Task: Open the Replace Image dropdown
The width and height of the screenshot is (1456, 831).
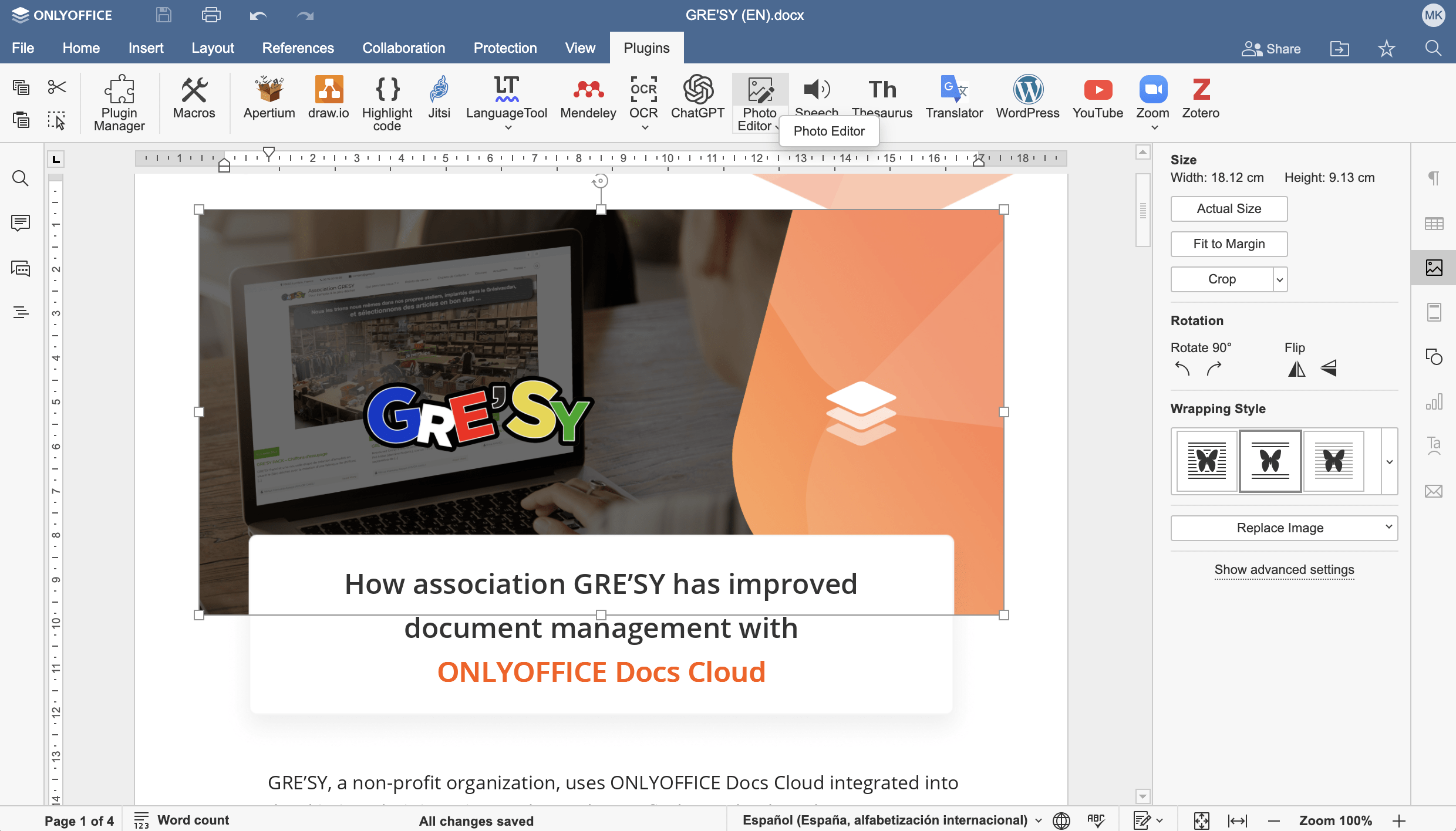Action: click(1283, 528)
